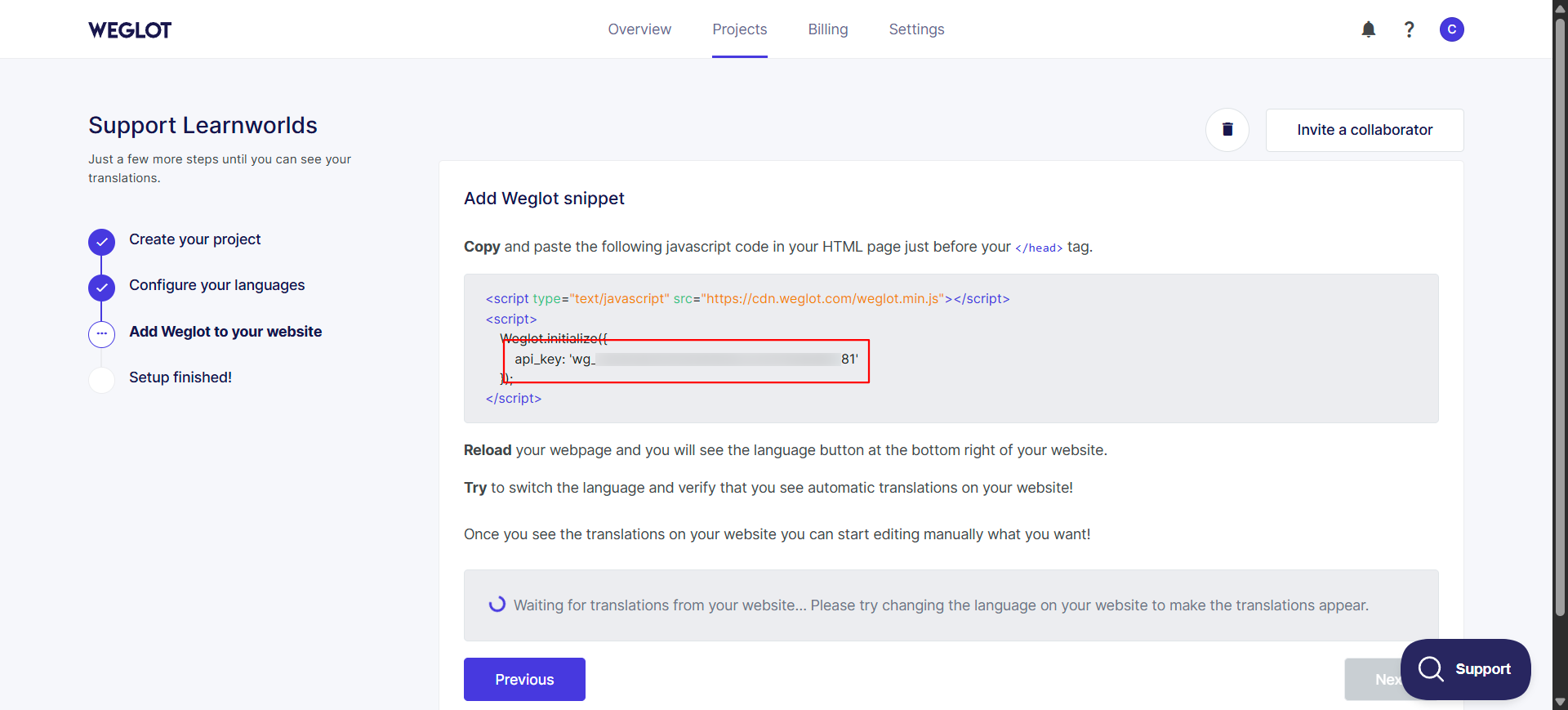Select Setup finished! step

[180, 377]
